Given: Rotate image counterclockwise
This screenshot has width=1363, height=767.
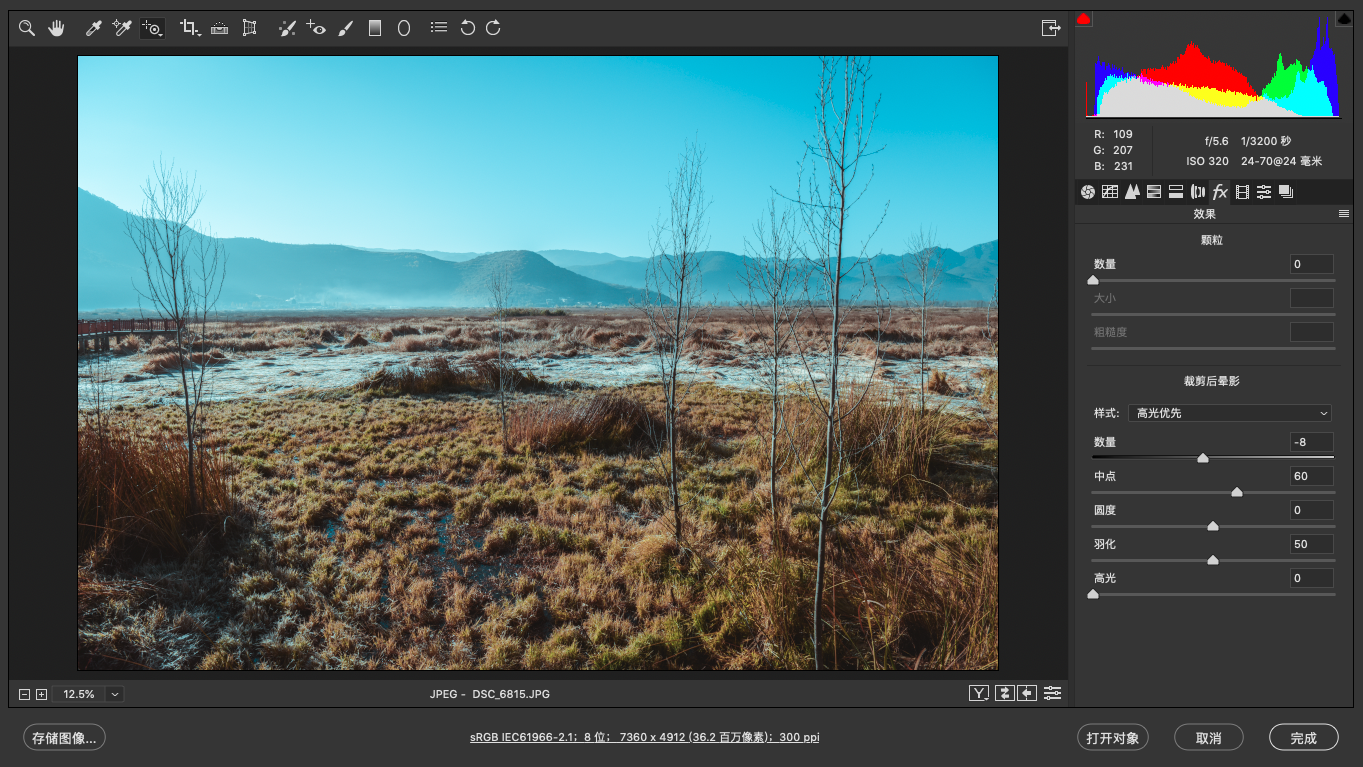Looking at the screenshot, I should [467, 28].
